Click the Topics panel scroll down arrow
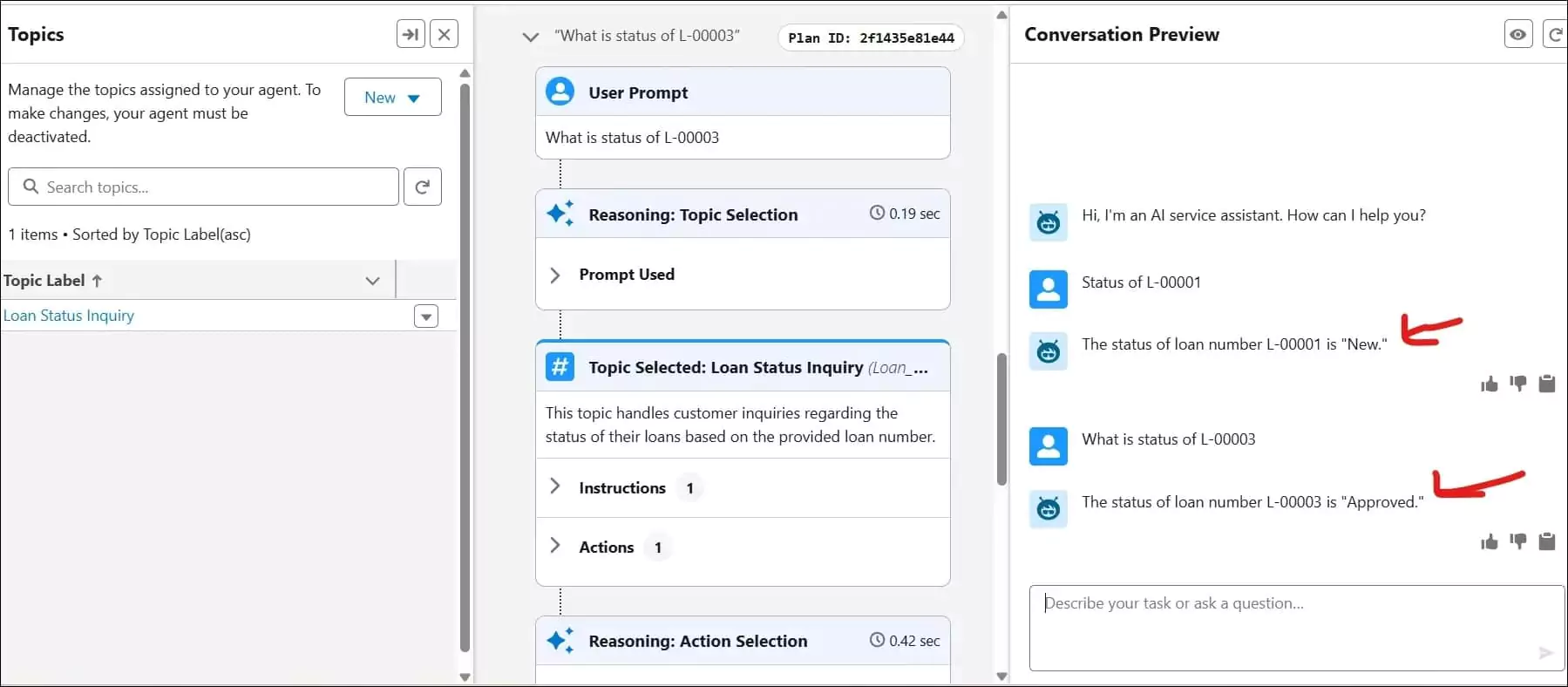1568x687 pixels. click(465, 677)
